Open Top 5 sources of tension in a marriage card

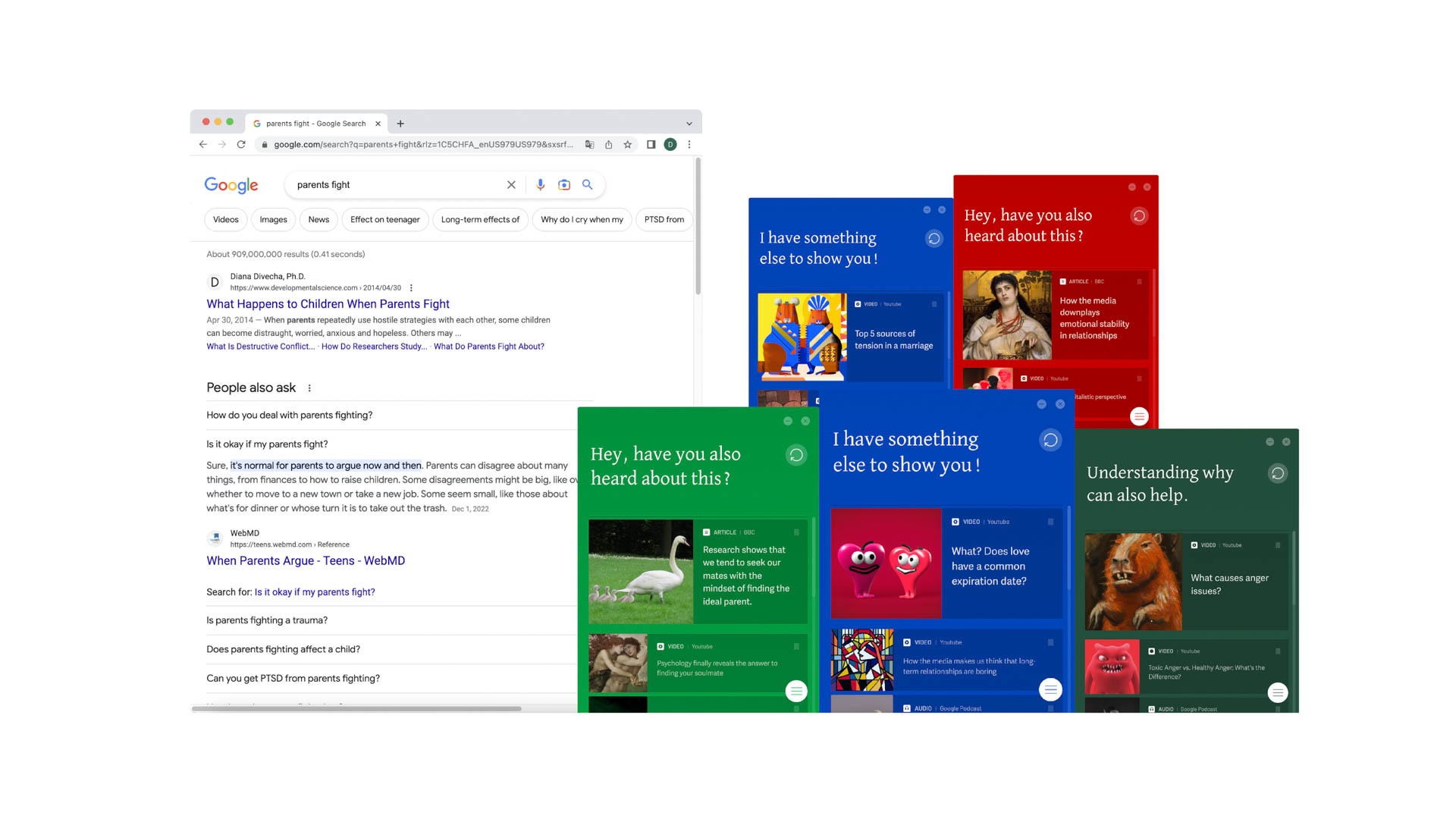tap(851, 337)
